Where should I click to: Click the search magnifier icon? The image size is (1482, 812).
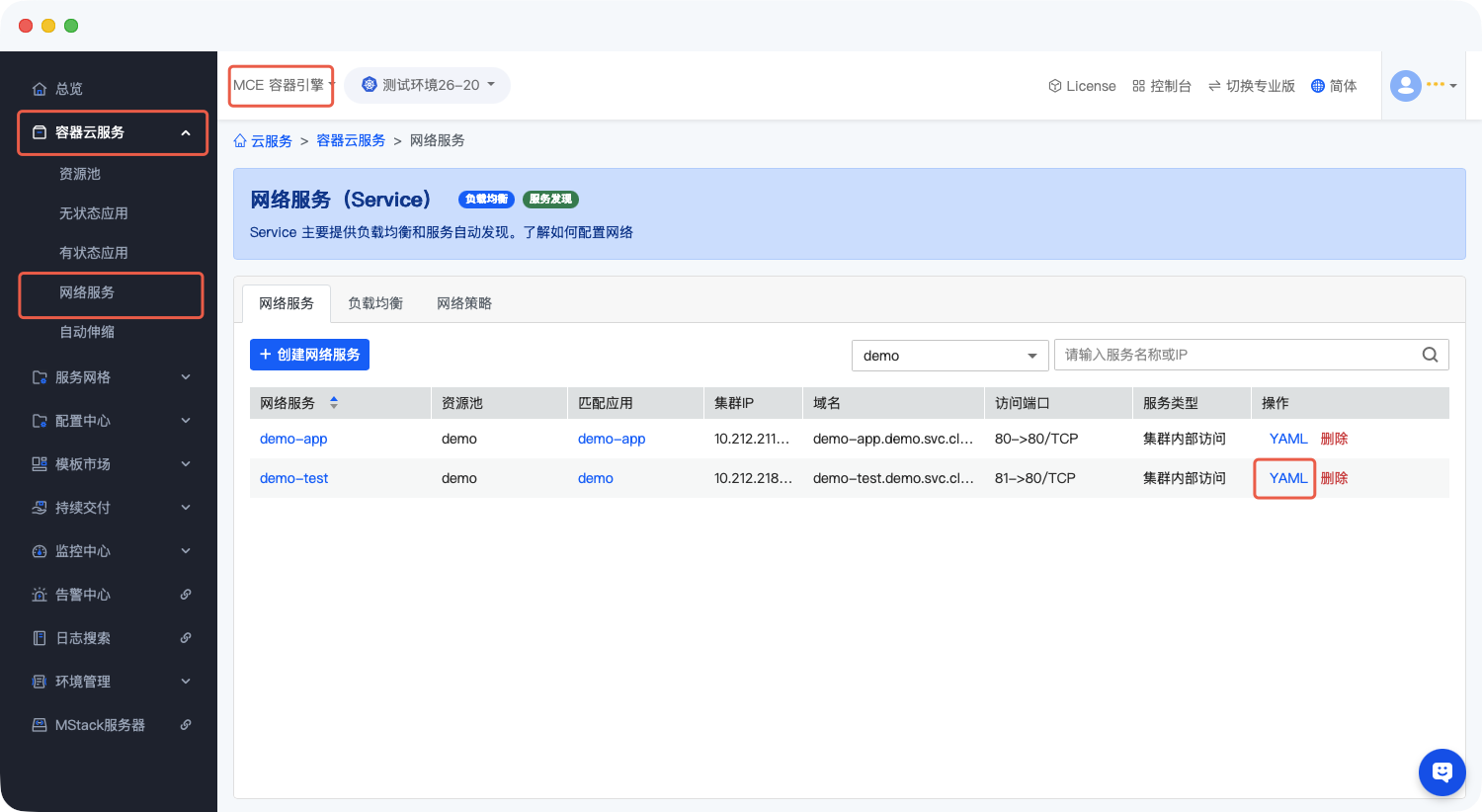(1430, 355)
